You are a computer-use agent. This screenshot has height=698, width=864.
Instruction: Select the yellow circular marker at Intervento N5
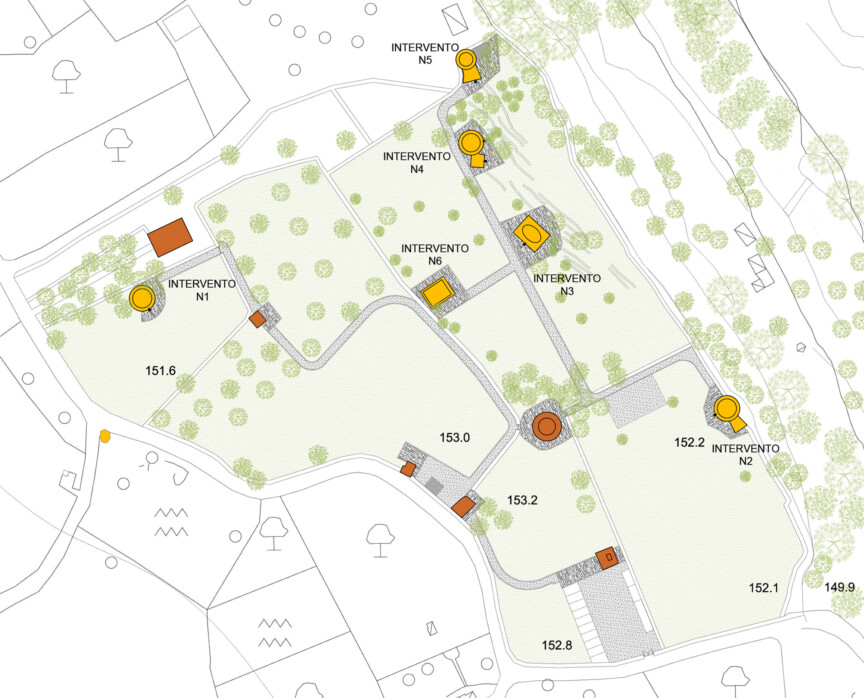click(466, 59)
